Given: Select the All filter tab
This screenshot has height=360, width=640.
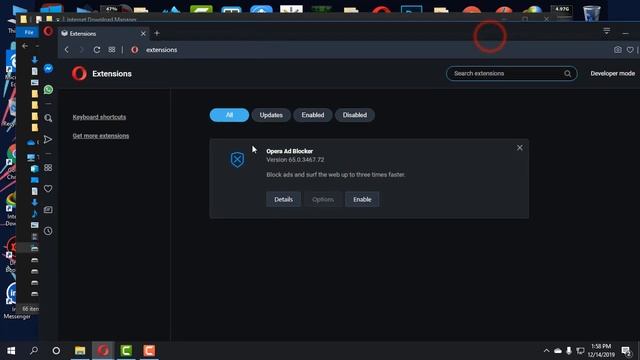Looking at the screenshot, I should coord(229,115).
